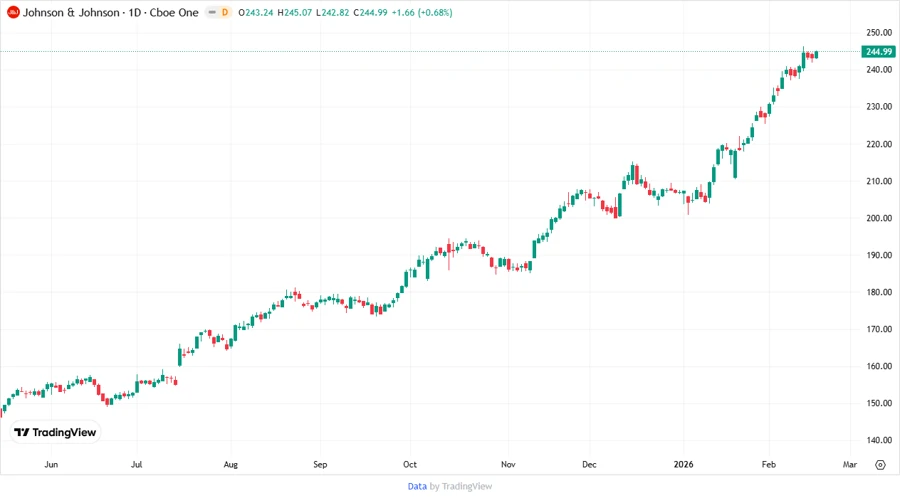Click the red Johnson & Johnson logo icon
This screenshot has height=498, width=900.
click(x=13, y=12)
